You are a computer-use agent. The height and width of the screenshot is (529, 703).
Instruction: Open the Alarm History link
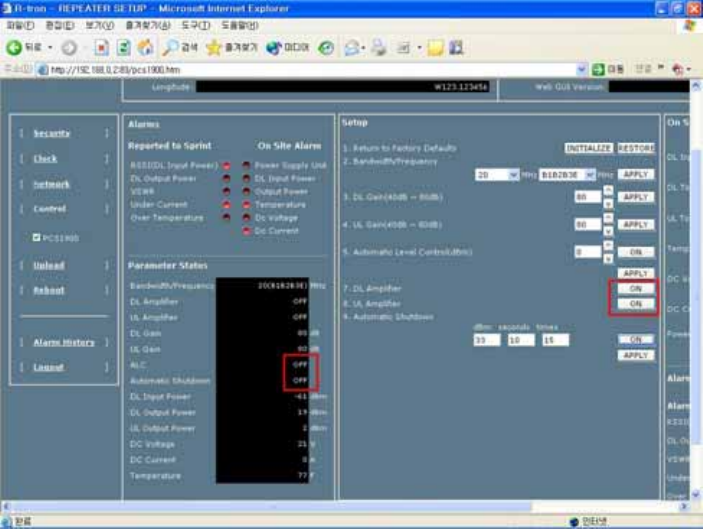(64, 343)
